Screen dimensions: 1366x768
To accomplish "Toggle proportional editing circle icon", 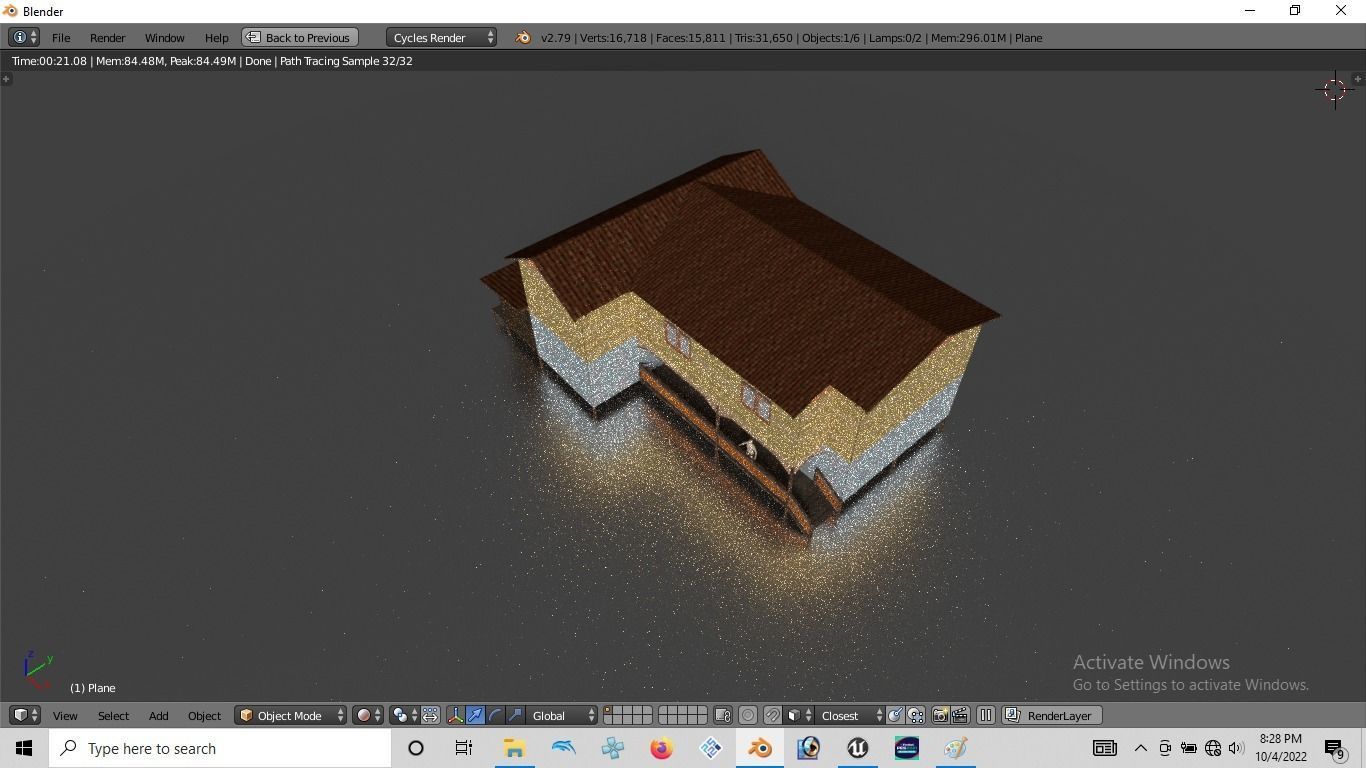I will pos(748,715).
